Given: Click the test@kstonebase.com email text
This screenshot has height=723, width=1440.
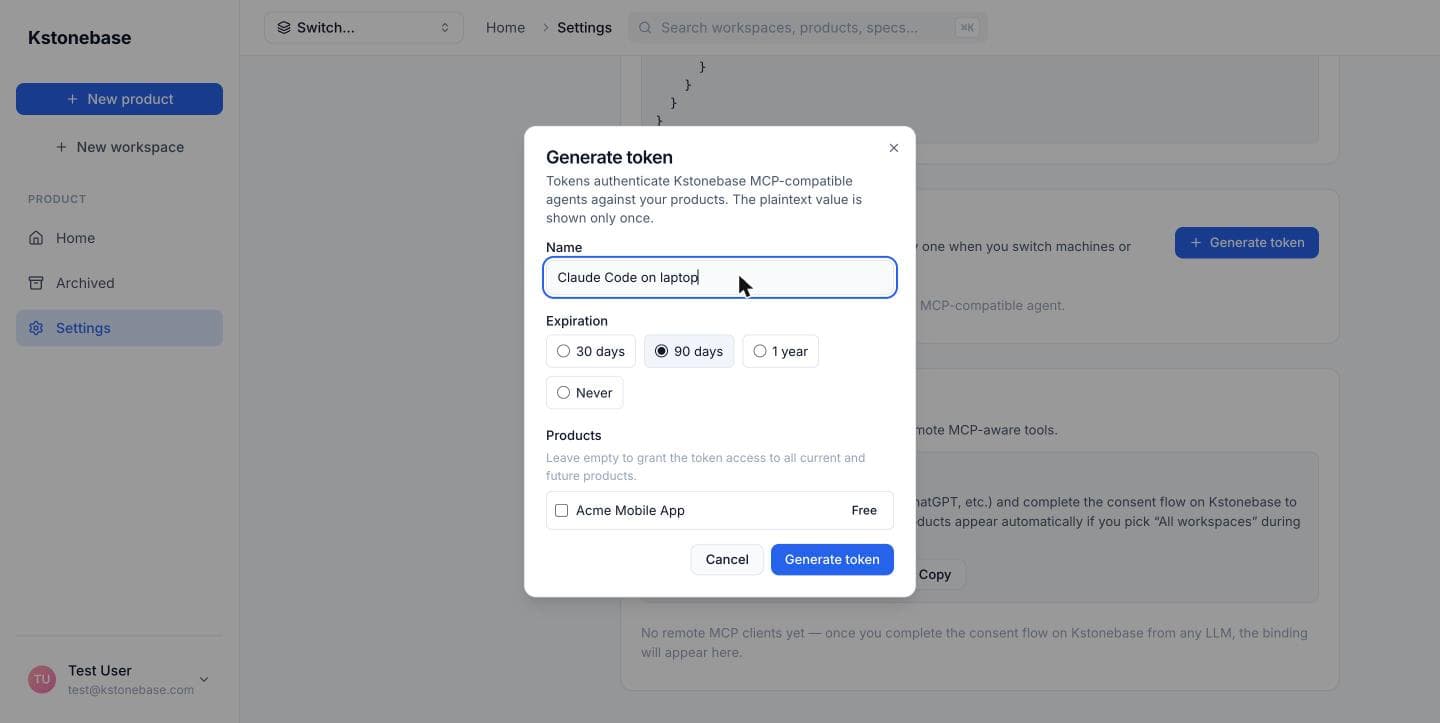Looking at the screenshot, I should (131, 690).
